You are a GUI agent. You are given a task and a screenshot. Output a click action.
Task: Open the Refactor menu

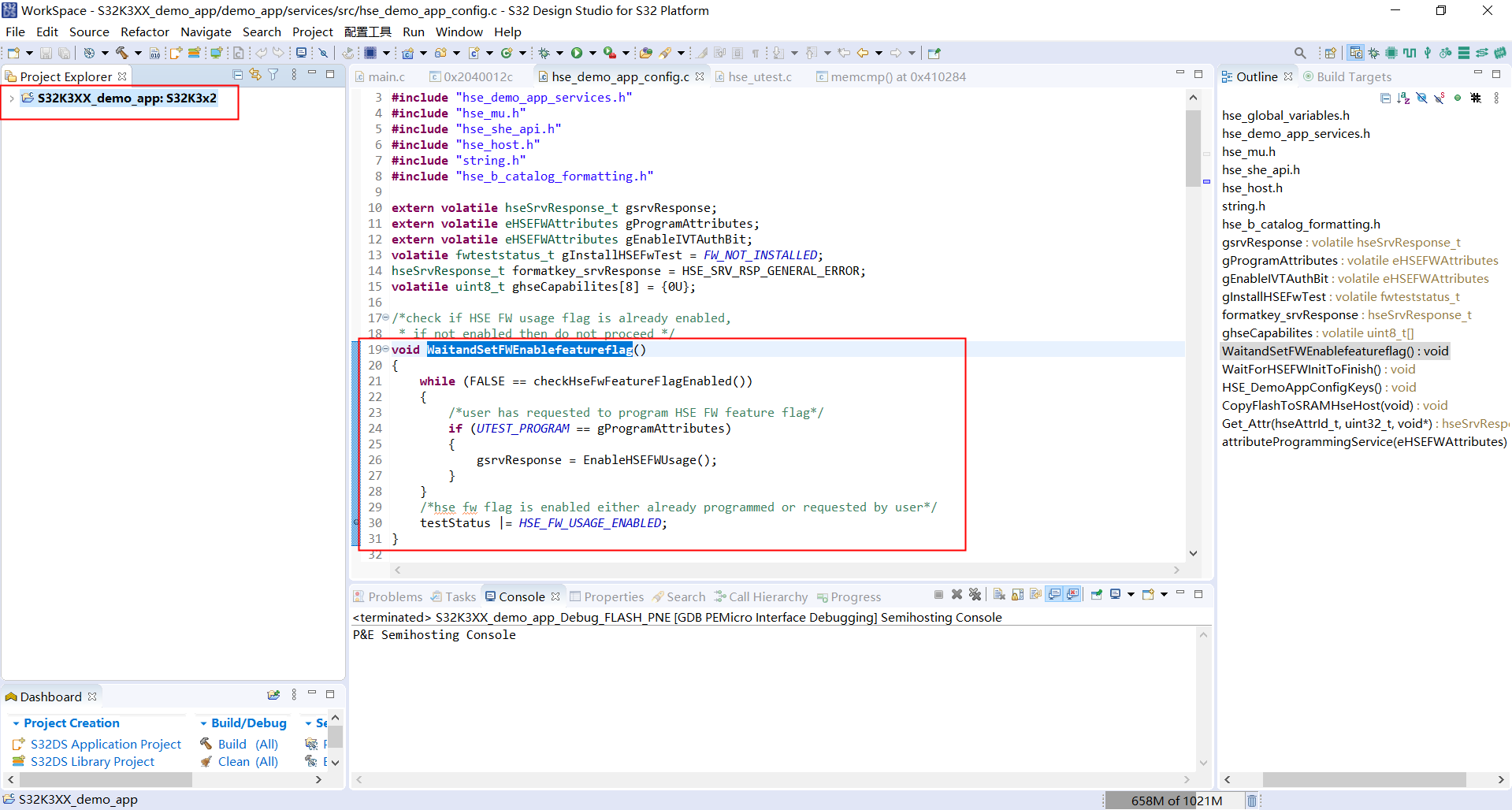coord(145,32)
